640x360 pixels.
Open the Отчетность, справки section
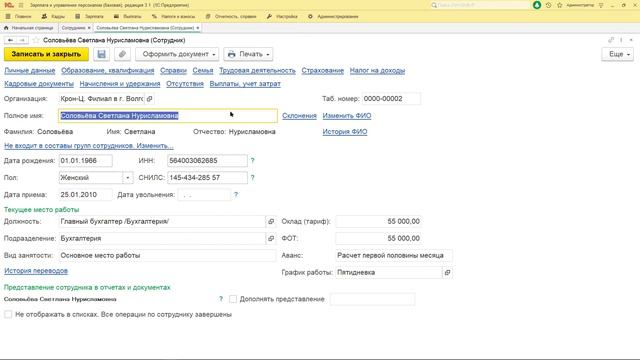click(x=231, y=16)
